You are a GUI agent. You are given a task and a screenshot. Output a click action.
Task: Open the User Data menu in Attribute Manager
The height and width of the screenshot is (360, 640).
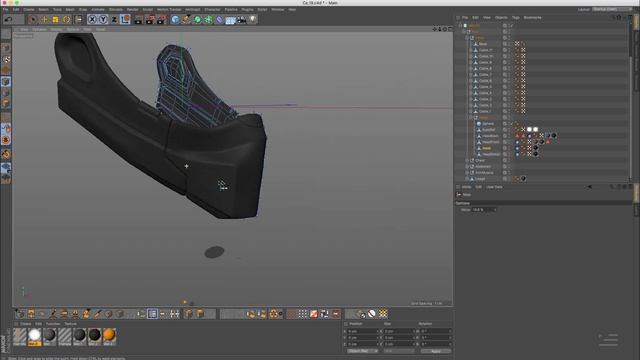(x=494, y=187)
